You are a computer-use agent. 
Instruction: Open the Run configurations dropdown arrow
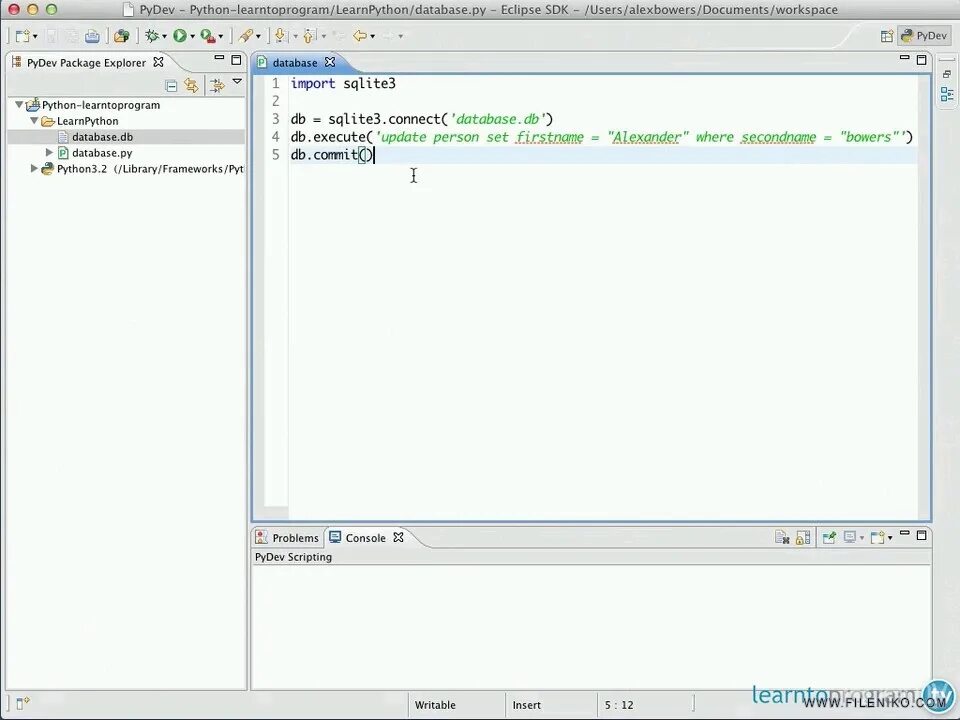pos(192,37)
